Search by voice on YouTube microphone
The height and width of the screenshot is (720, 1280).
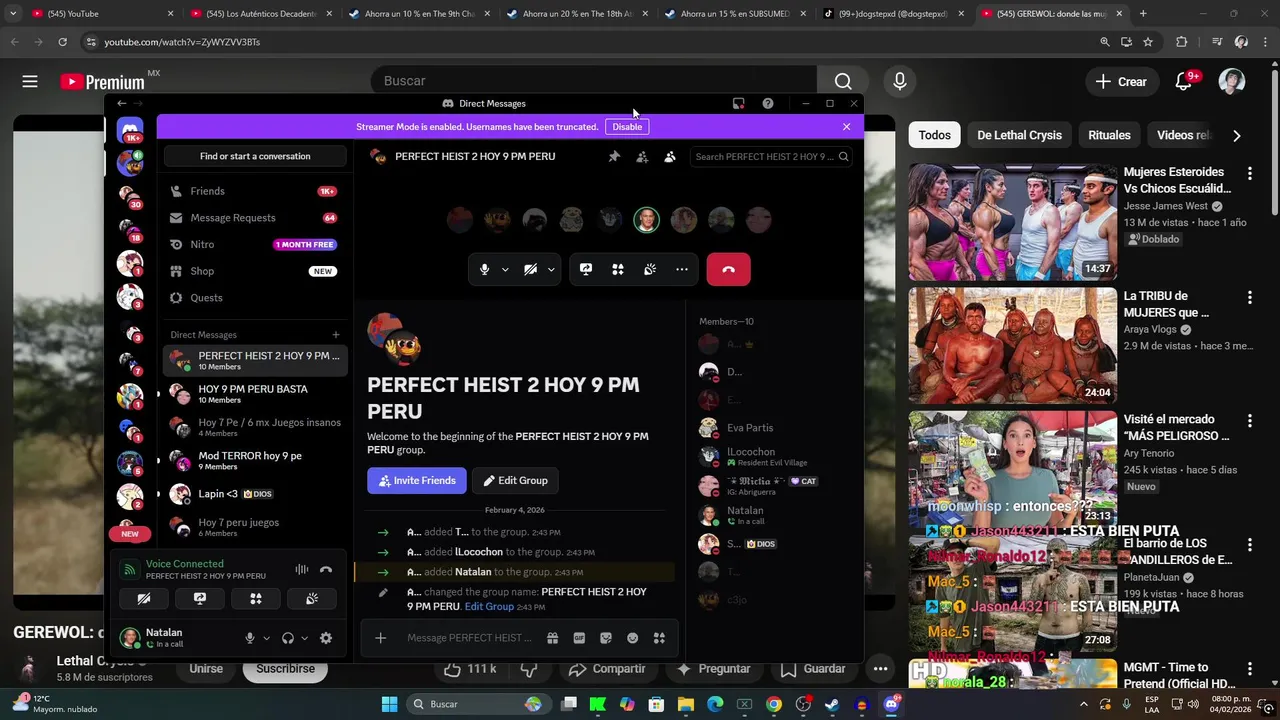(x=900, y=82)
